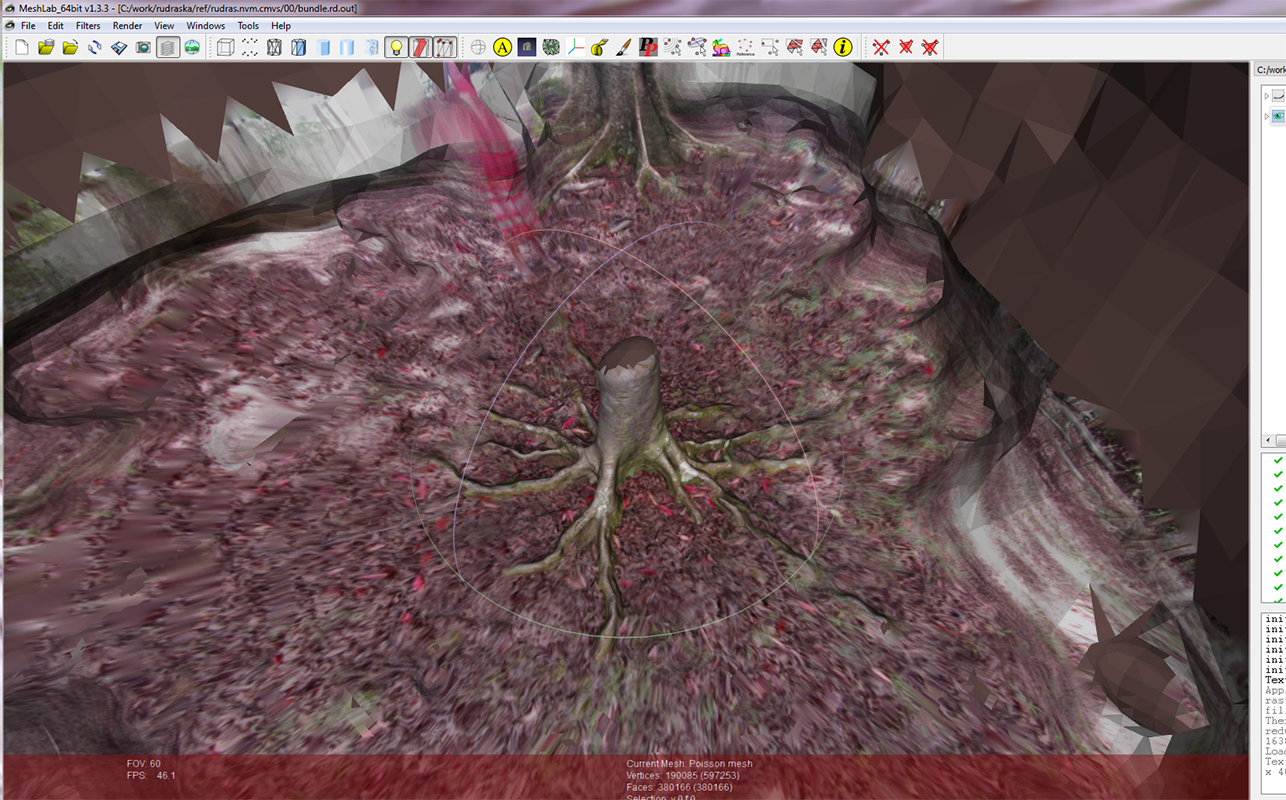This screenshot has height=800, width=1286.
Task: Open the File menu
Action: [x=28, y=25]
